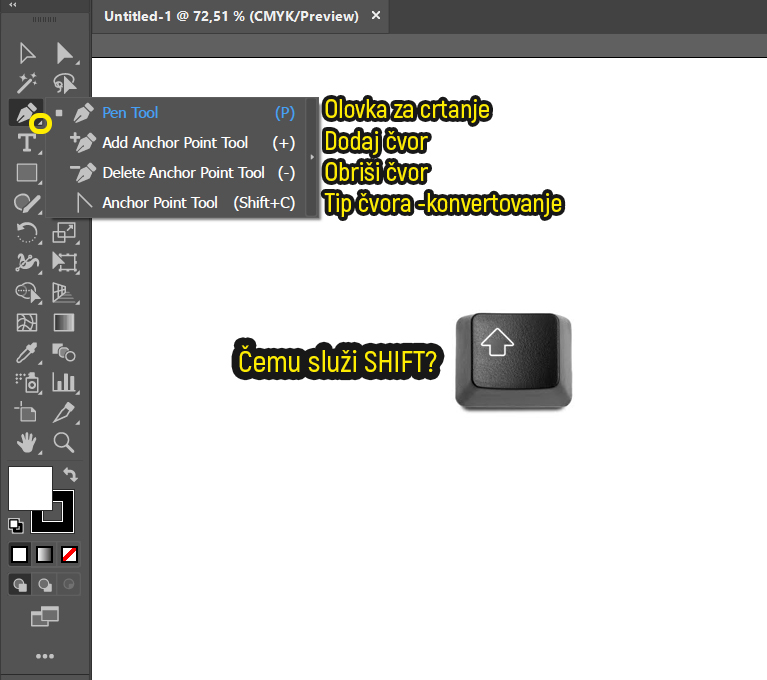Select the Symbol Sprayer tool
This screenshot has width=767, height=680.
(27, 383)
